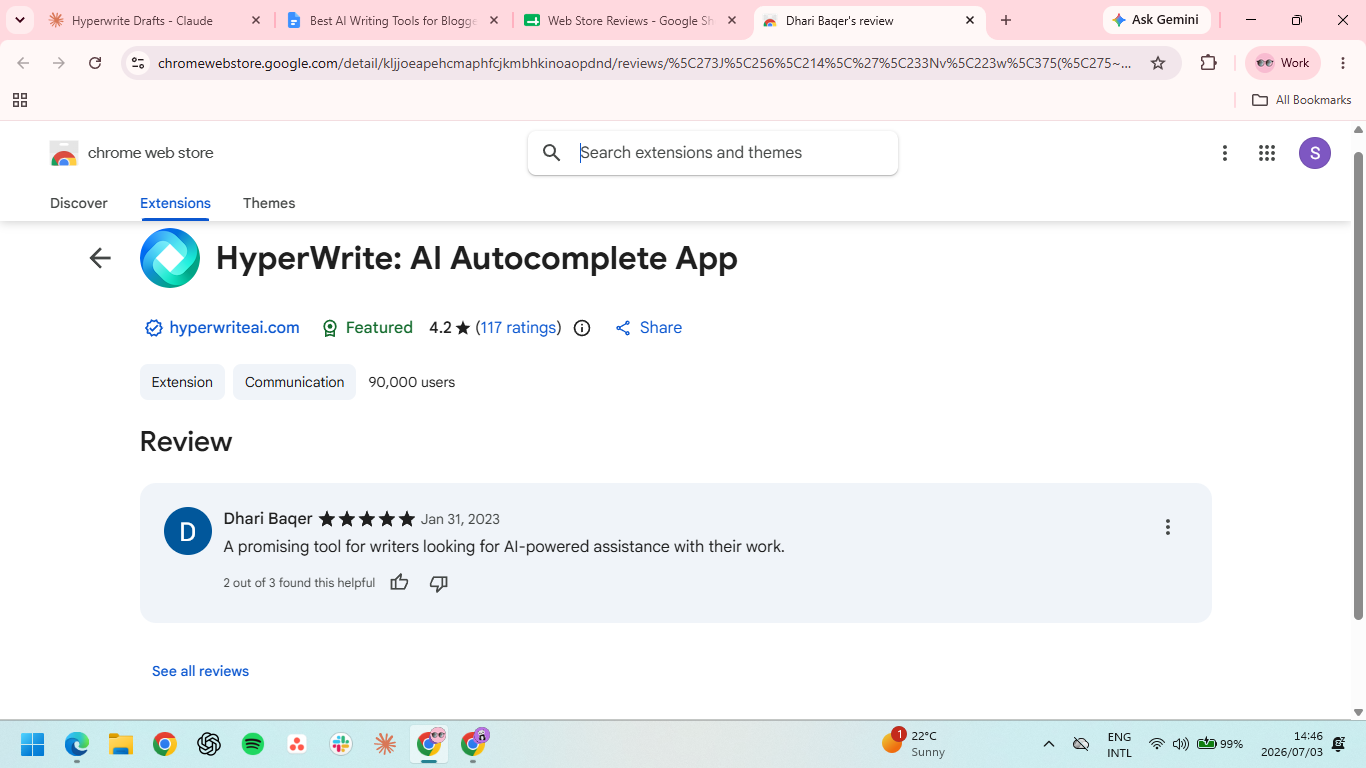Switch to the Themes tab
Viewport: 1366px width, 768px height.
[269, 203]
